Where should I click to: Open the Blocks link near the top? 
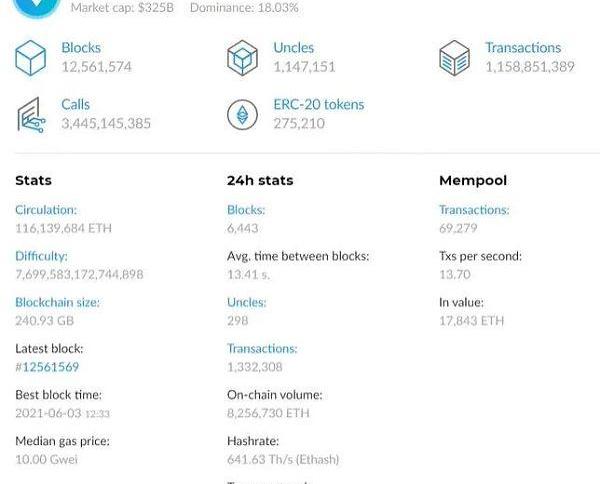click(81, 48)
